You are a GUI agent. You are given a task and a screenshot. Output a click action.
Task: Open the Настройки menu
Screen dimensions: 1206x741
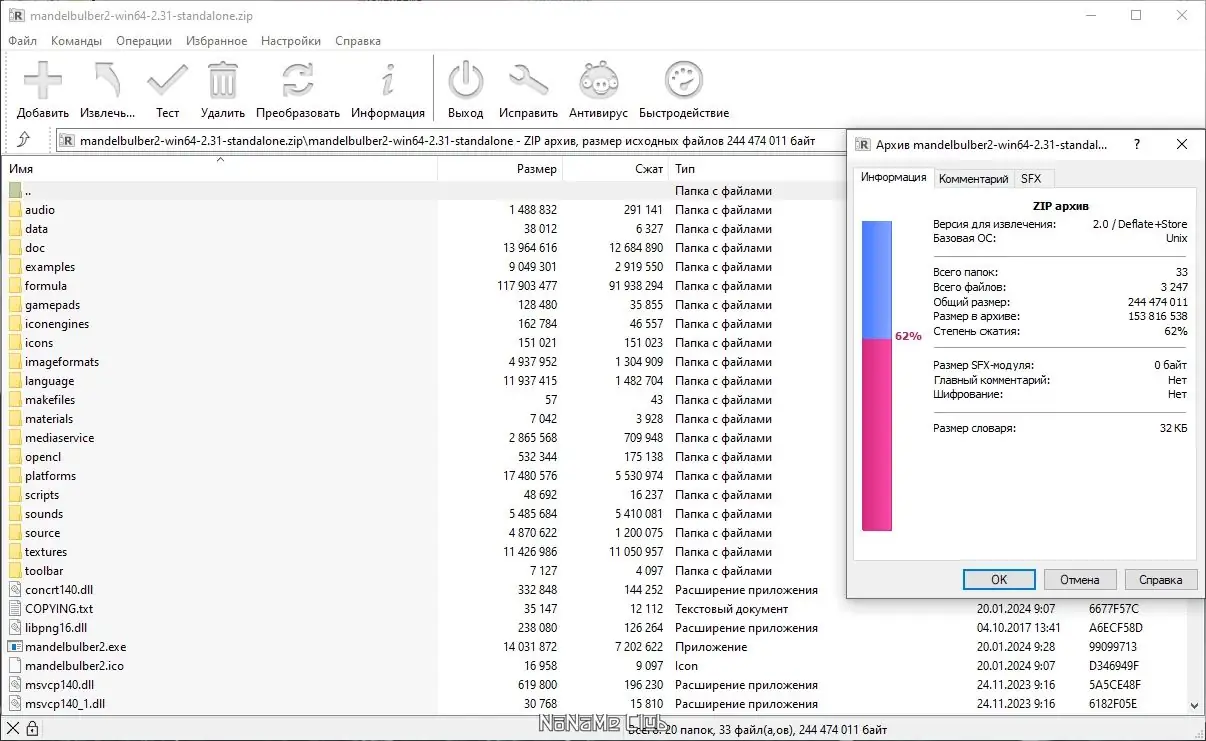pos(291,41)
